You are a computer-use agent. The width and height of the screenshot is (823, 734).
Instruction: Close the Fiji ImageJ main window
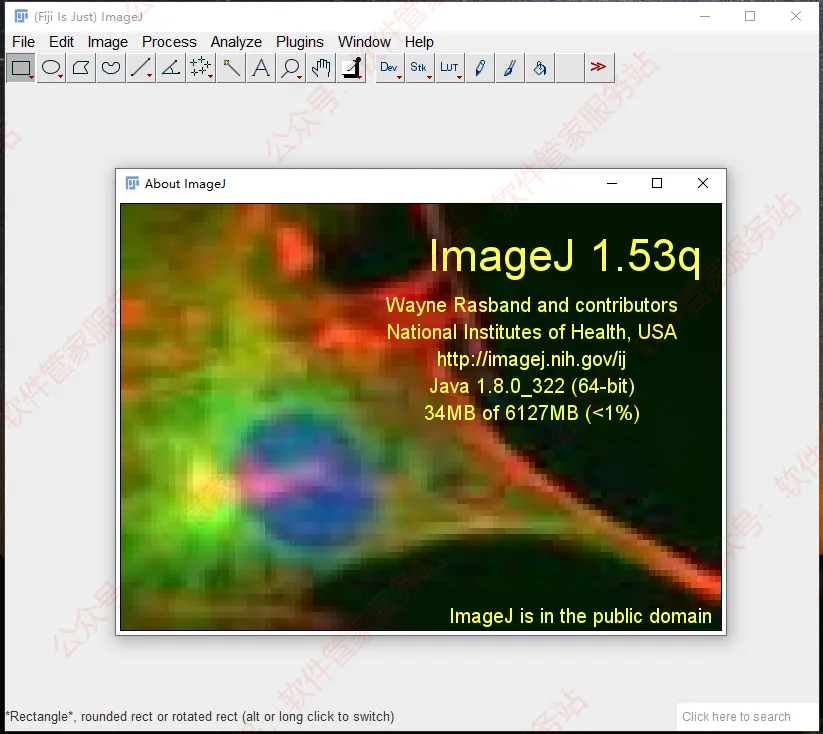tap(796, 16)
